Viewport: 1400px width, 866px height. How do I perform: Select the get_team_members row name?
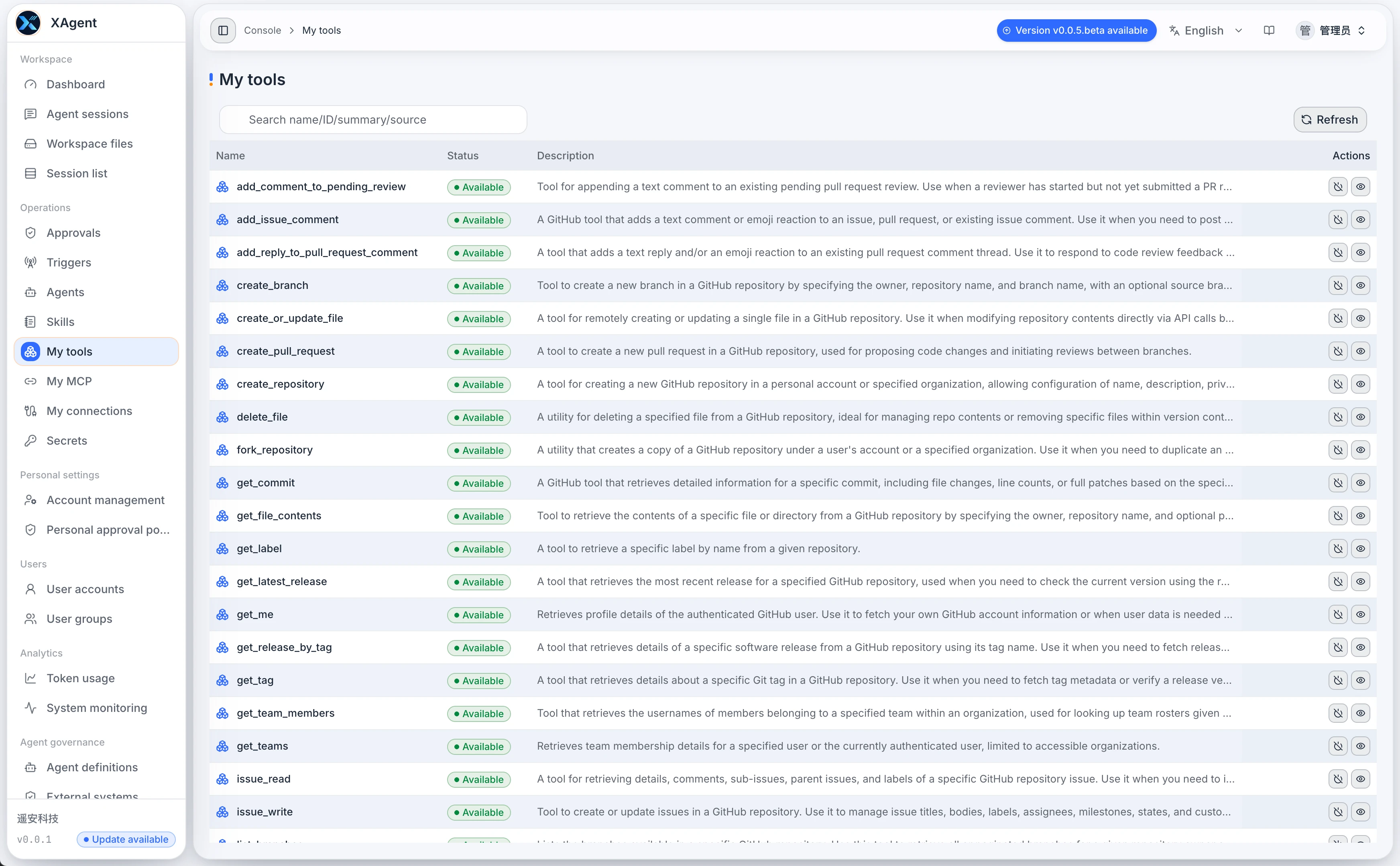(x=285, y=713)
